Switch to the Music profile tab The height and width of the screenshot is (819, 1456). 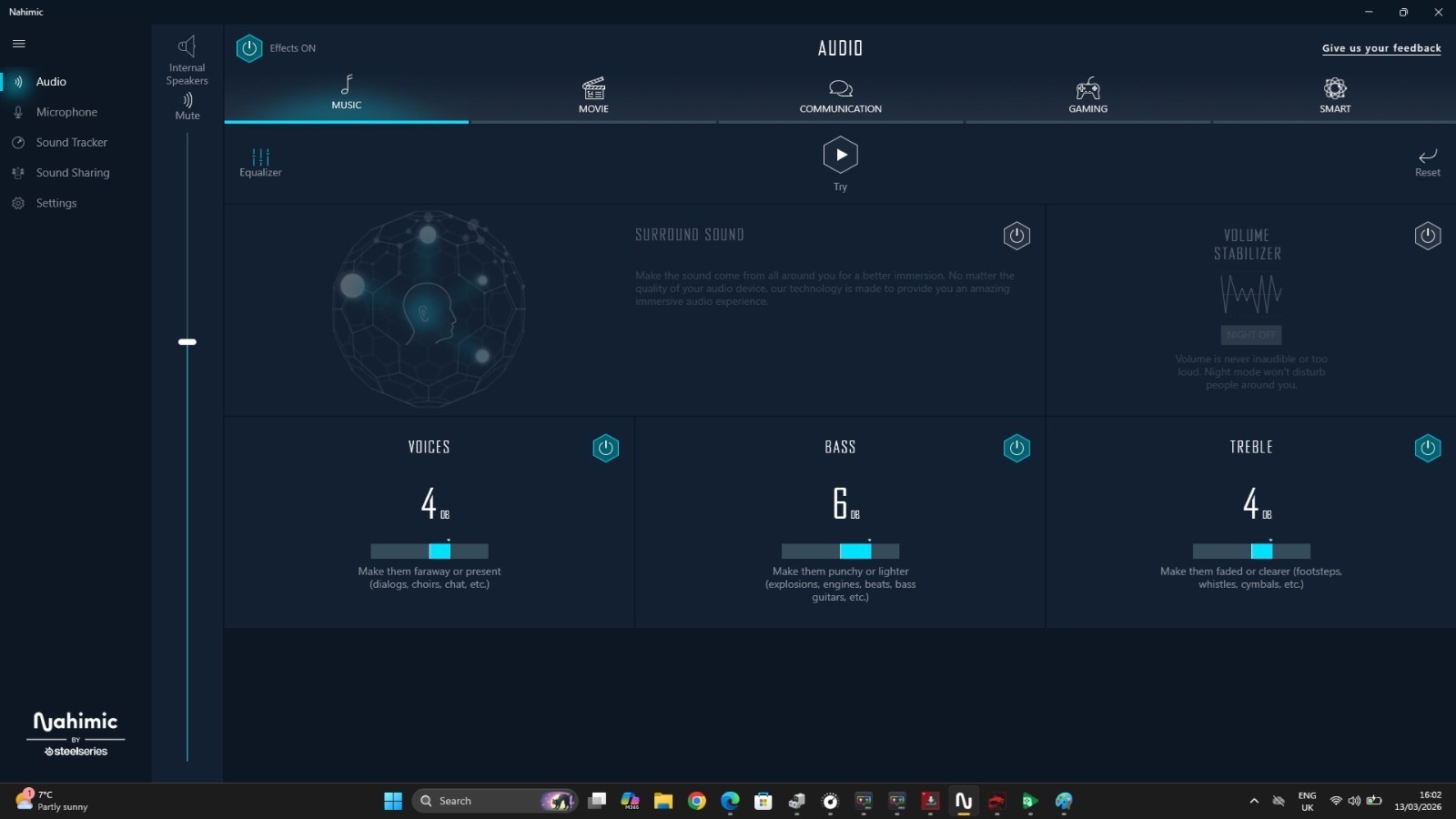tap(347, 93)
